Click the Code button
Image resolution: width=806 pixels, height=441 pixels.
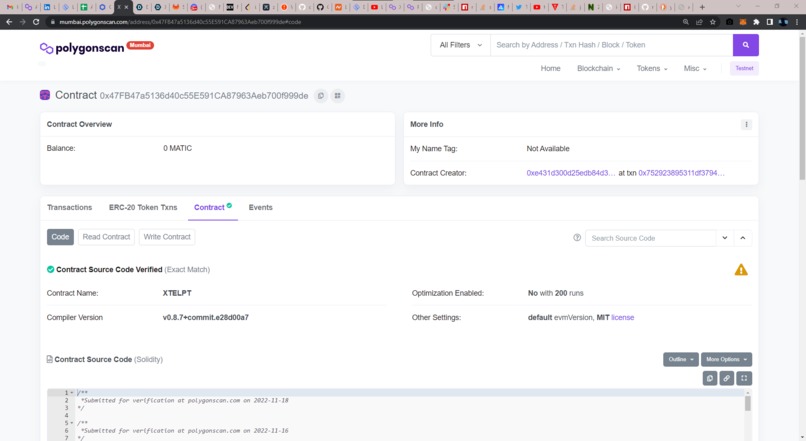tap(60, 237)
